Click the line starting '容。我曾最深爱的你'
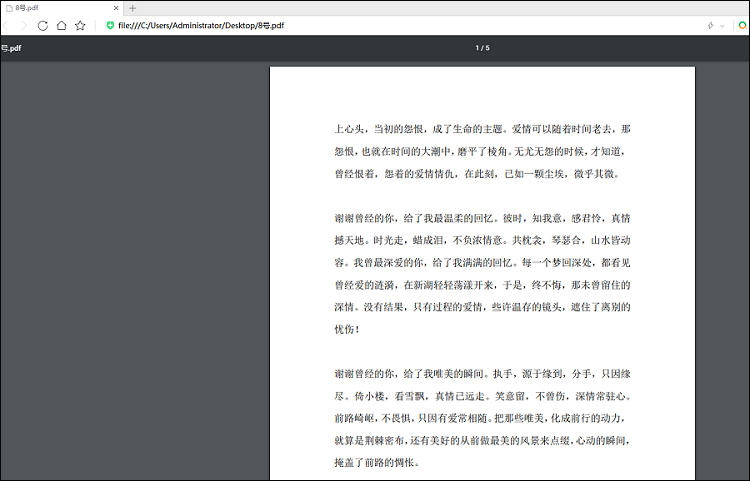The height and width of the screenshot is (481, 750). coord(482,263)
